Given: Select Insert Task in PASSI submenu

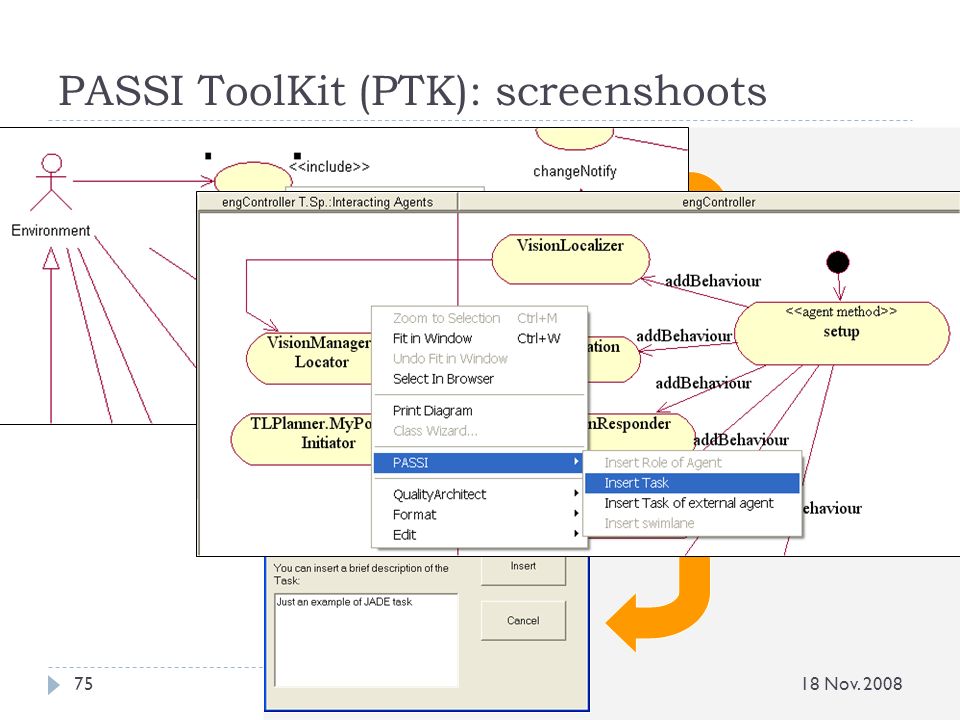Looking at the screenshot, I should coord(692,483).
